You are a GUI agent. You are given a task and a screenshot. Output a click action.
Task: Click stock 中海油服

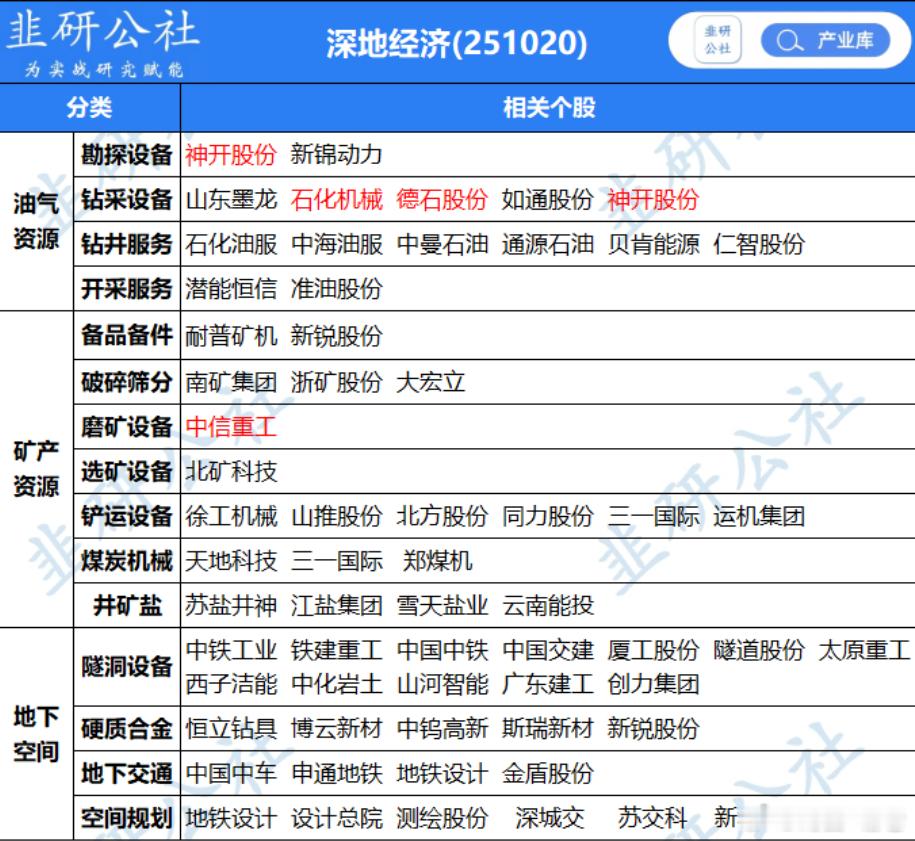tap(337, 245)
